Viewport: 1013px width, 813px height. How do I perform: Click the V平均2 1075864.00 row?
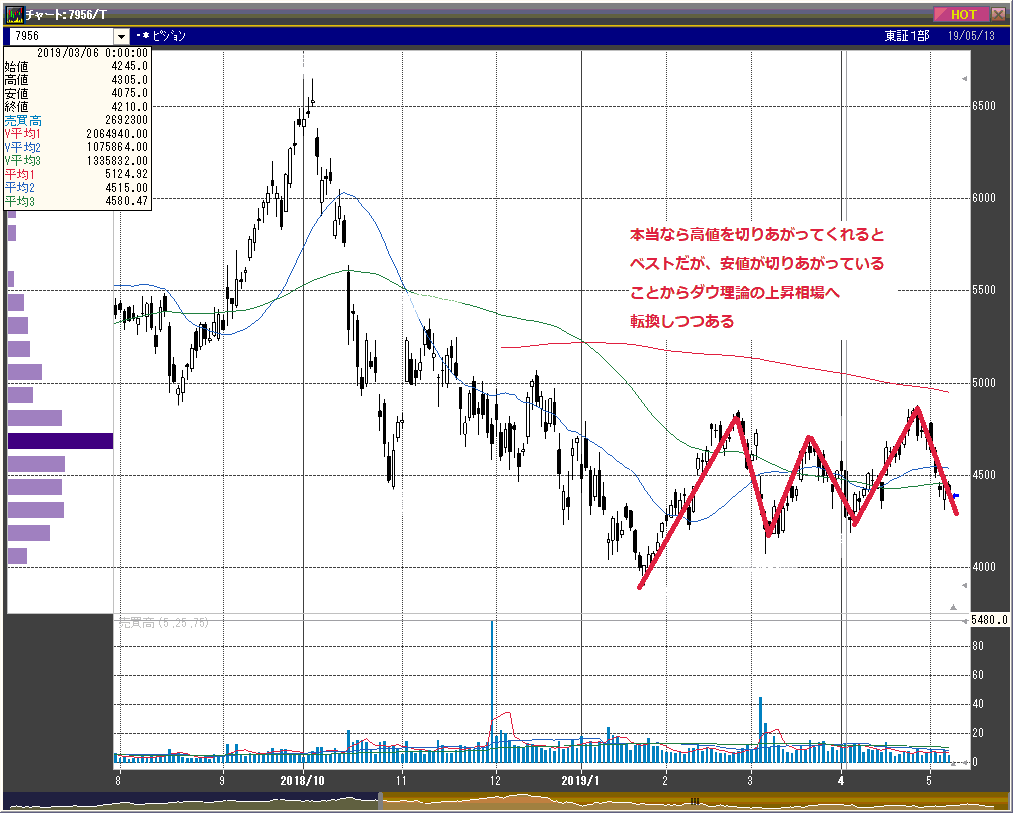click(76, 147)
